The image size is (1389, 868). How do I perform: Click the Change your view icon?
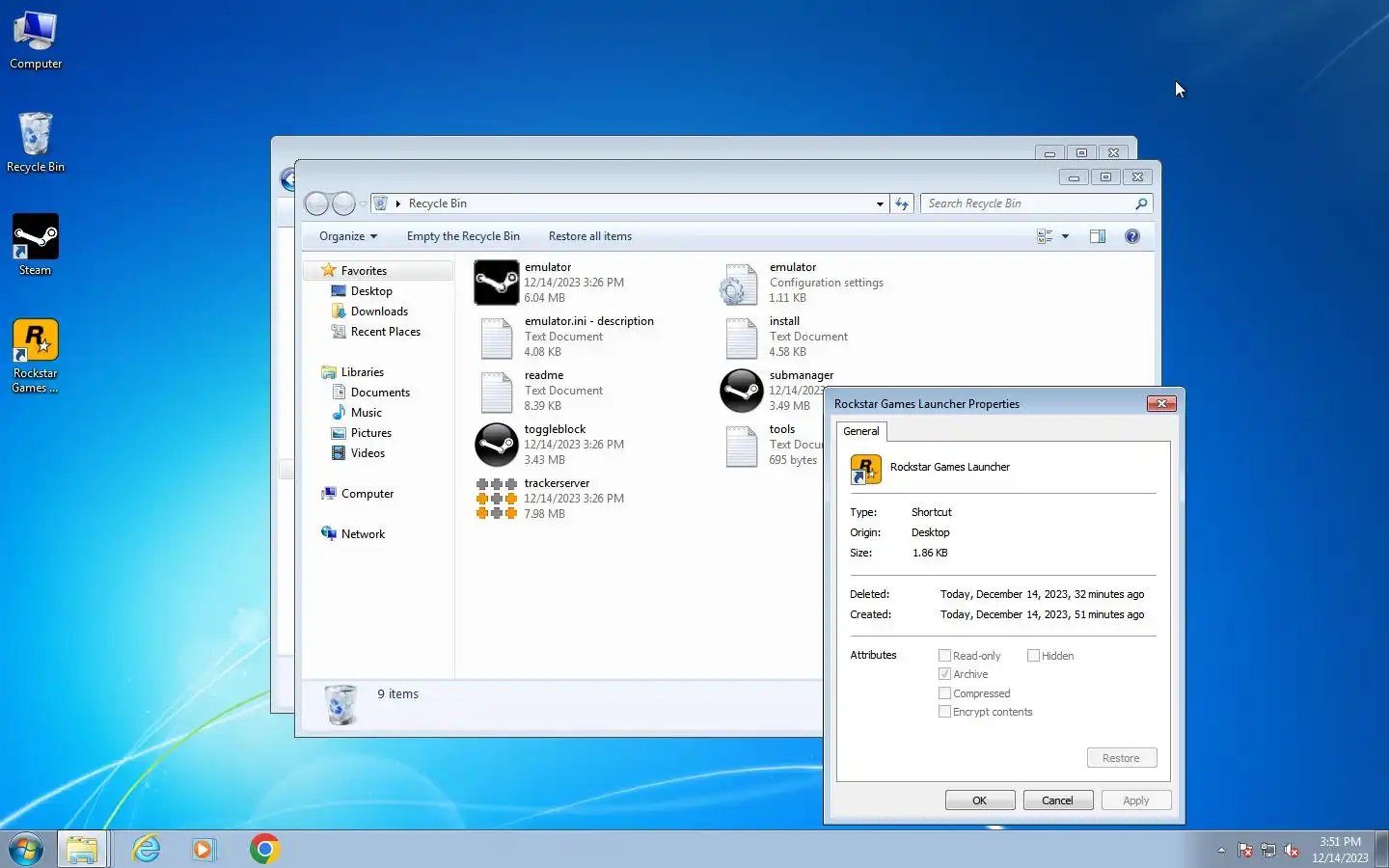pyautogui.click(x=1045, y=236)
